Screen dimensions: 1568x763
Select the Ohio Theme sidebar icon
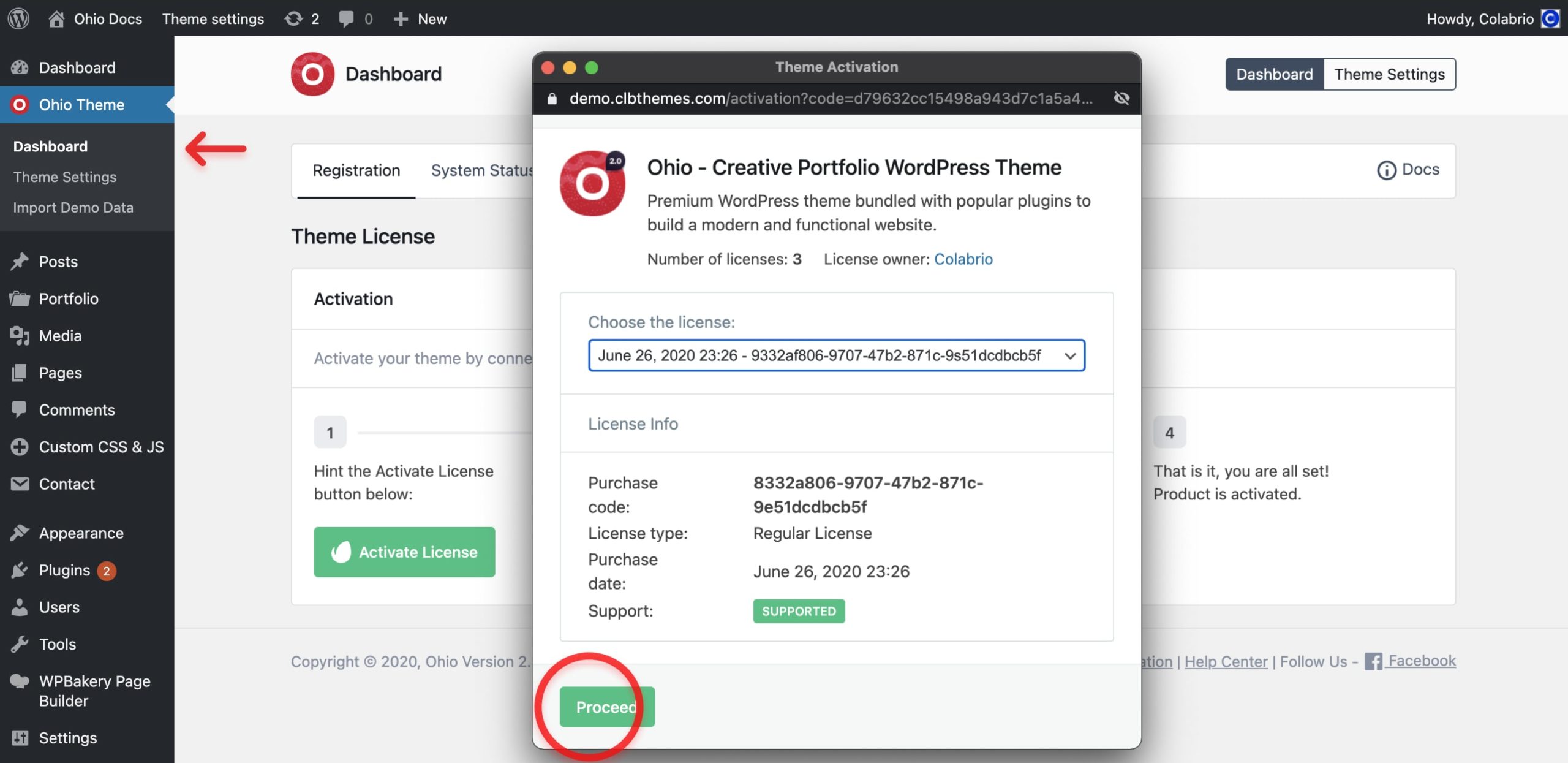[20, 105]
